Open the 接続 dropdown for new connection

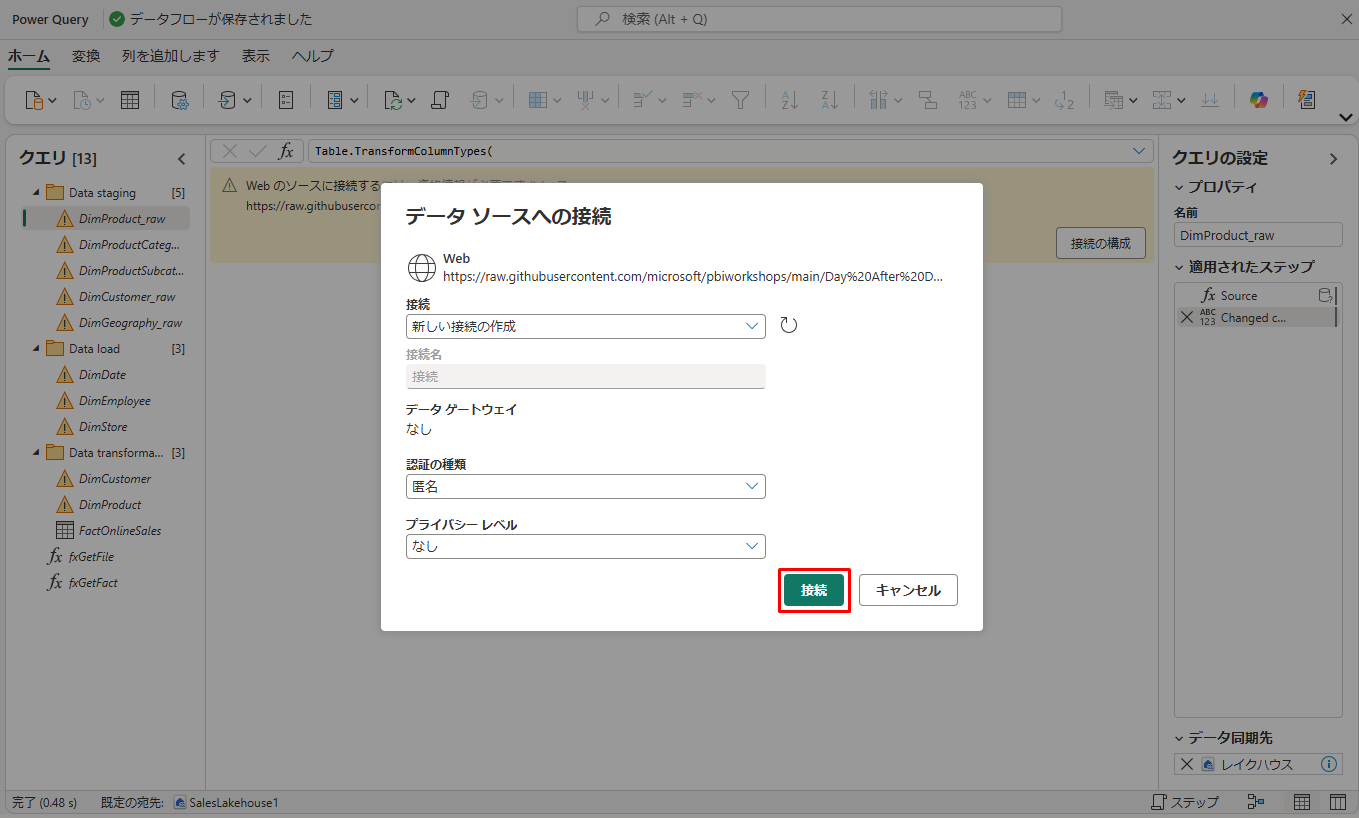click(x=585, y=326)
